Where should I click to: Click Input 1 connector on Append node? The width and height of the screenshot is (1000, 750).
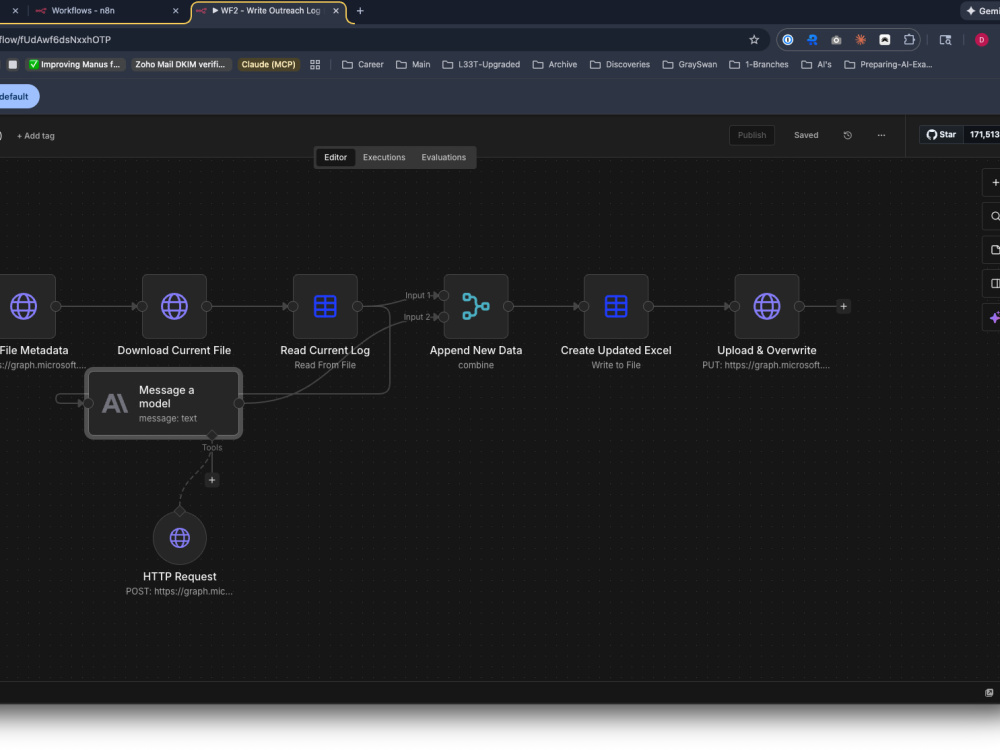(x=444, y=295)
